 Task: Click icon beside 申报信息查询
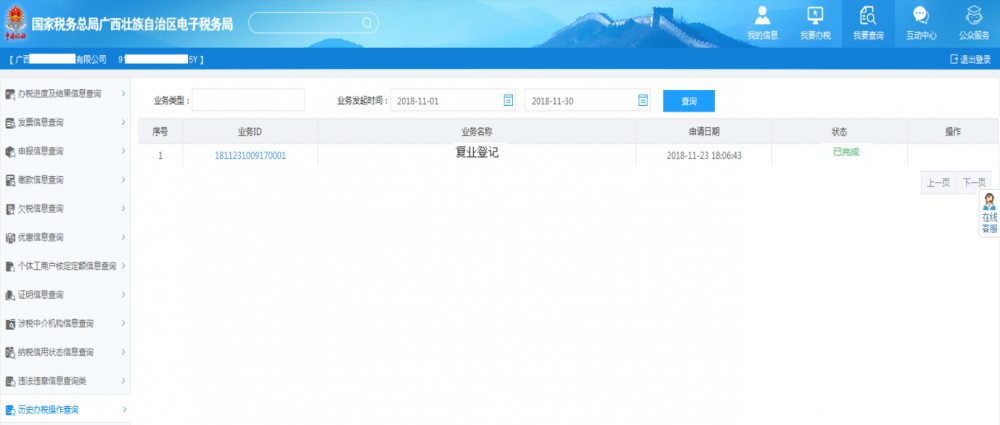tap(10, 151)
